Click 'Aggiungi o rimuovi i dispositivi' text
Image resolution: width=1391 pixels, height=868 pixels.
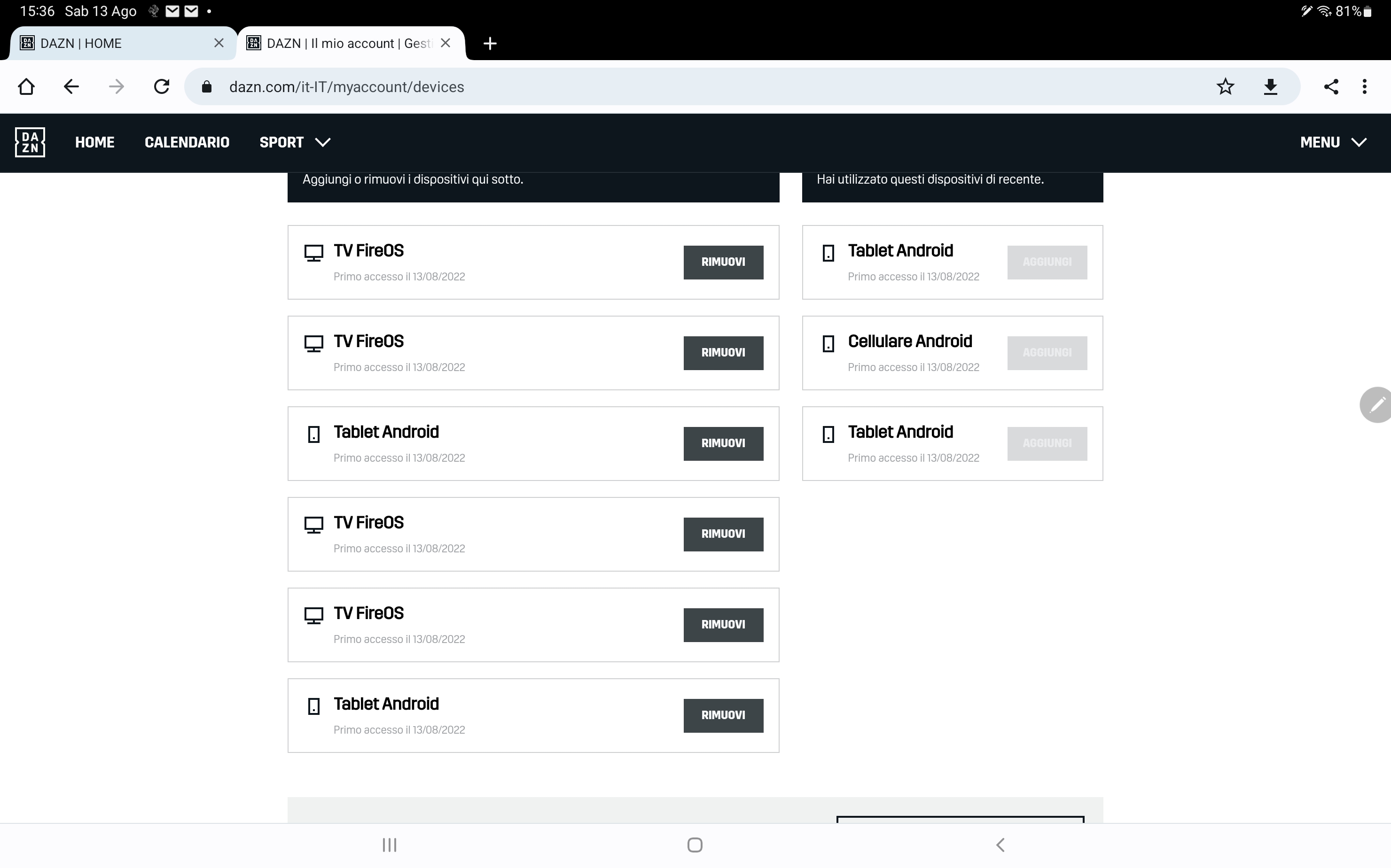pyautogui.click(x=413, y=180)
